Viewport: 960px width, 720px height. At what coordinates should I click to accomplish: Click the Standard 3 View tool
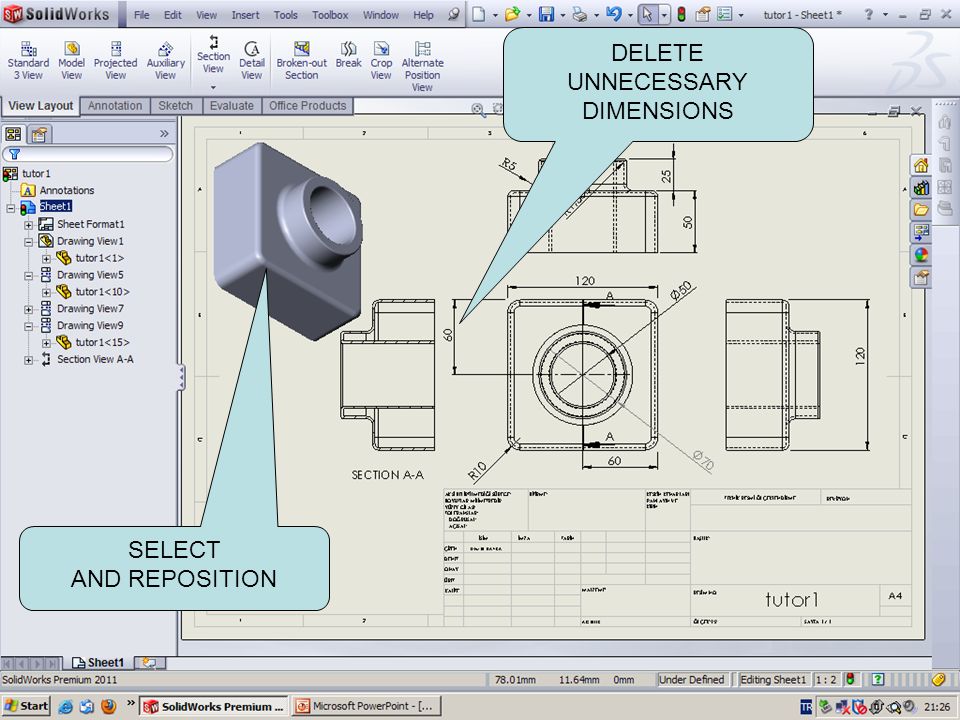pos(28,61)
